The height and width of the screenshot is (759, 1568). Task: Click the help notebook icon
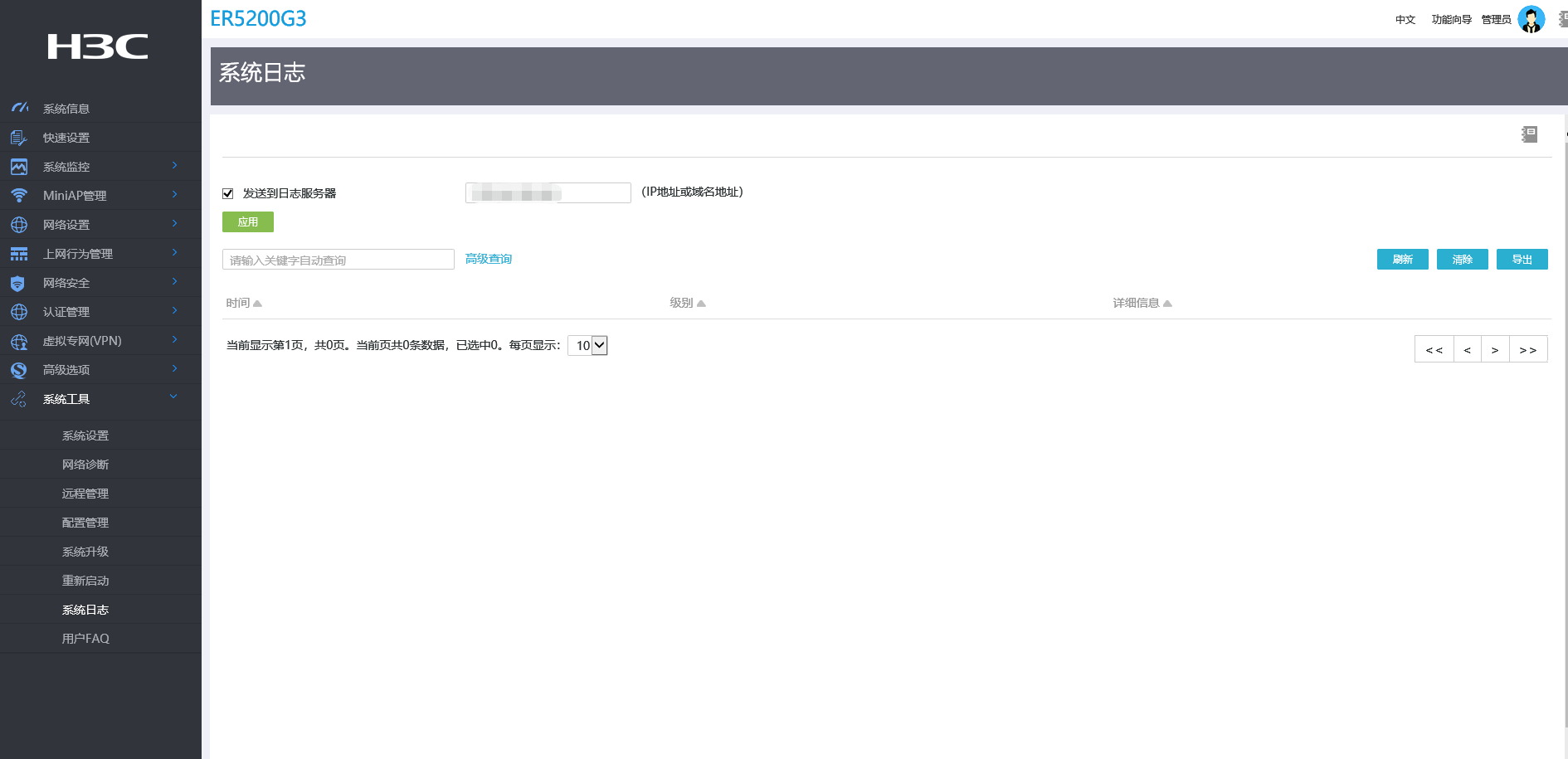pos(1530,134)
